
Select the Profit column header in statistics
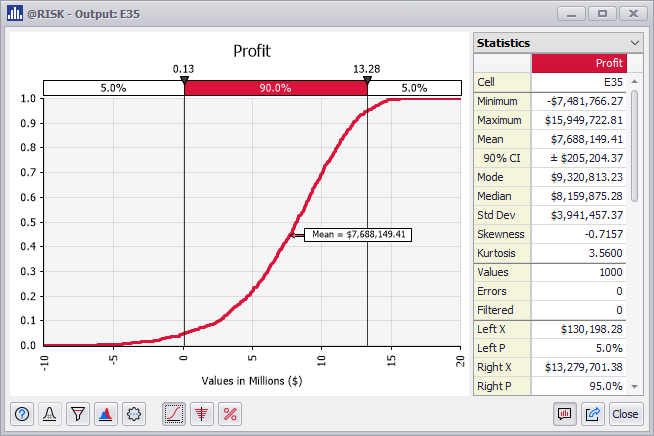click(579, 63)
